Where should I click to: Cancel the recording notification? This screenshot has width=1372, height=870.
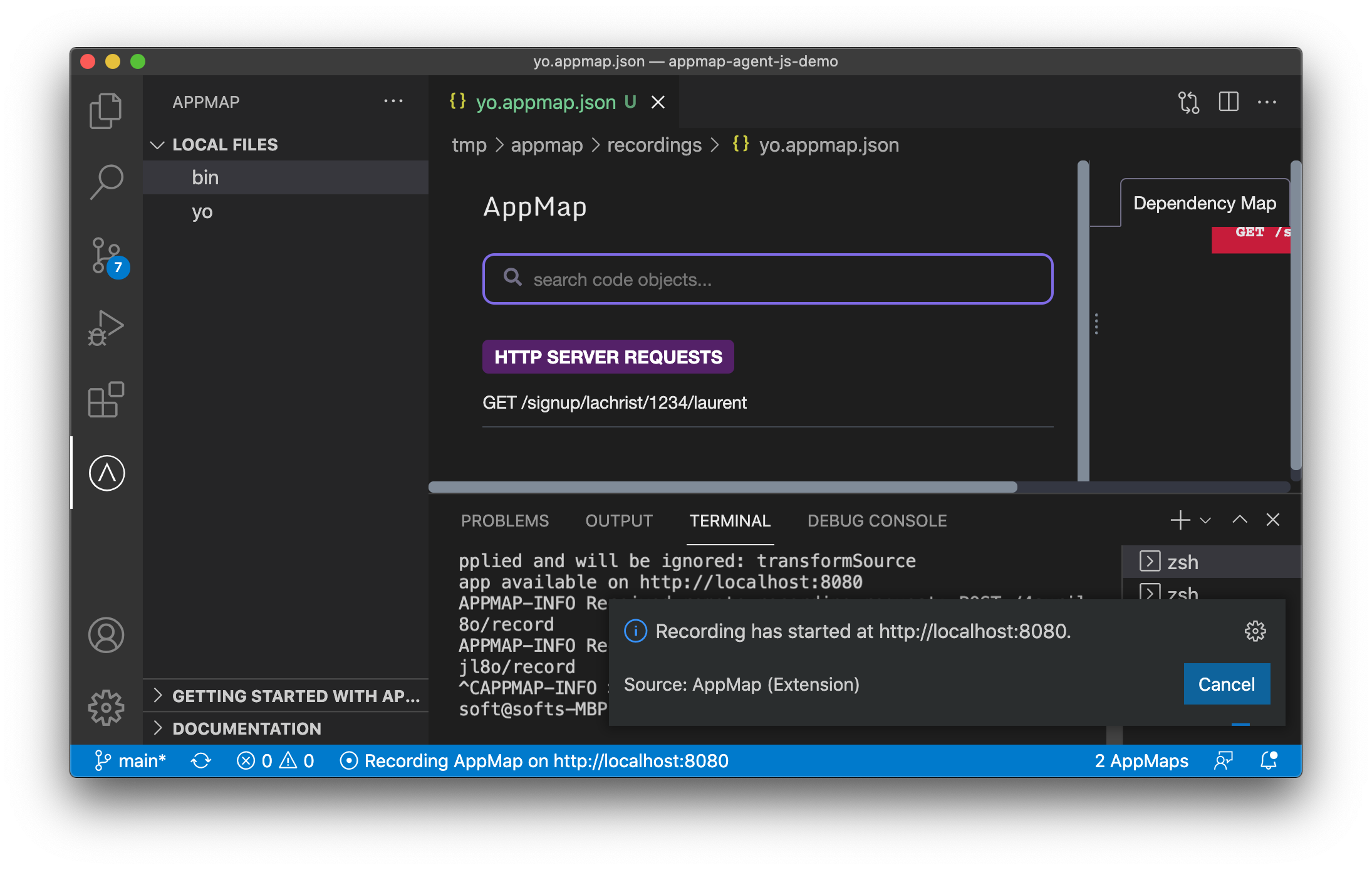tap(1226, 684)
